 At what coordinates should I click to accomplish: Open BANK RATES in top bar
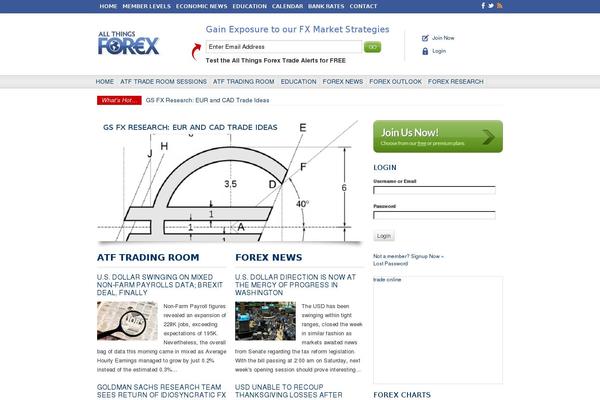(x=326, y=6)
